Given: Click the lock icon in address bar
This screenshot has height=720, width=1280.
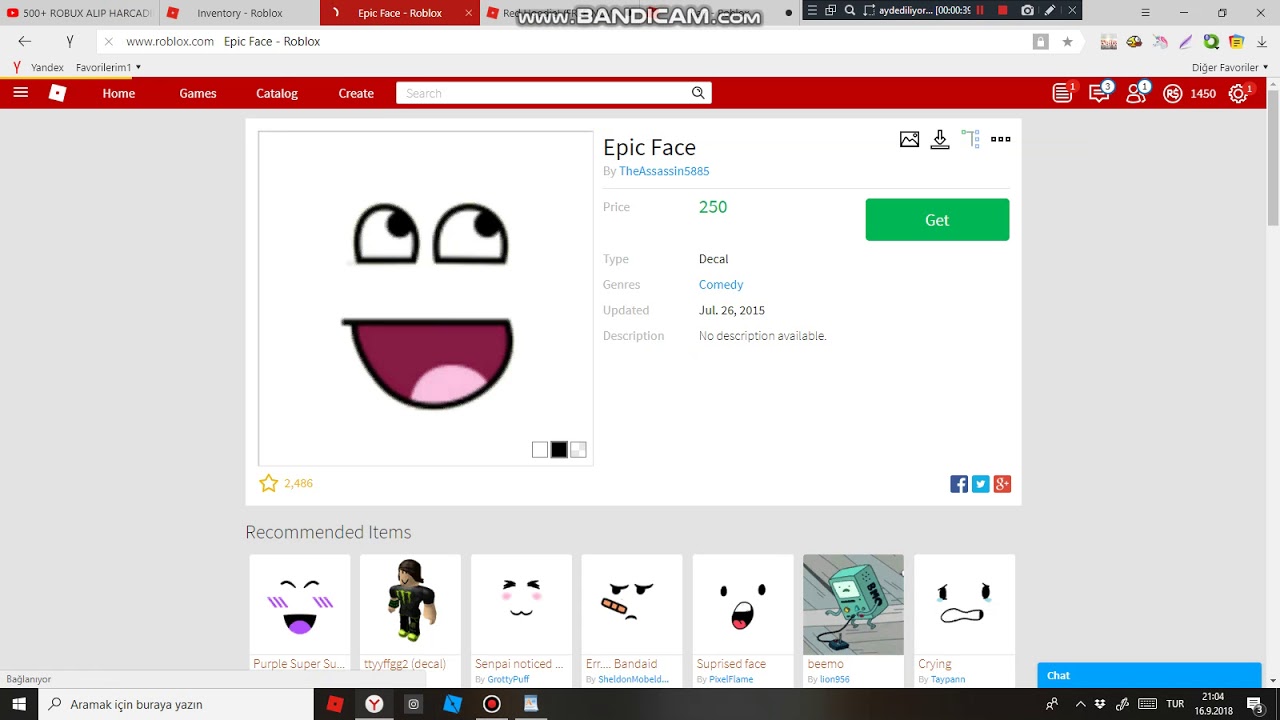Looking at the screenshot, I should pos(1041,42).
